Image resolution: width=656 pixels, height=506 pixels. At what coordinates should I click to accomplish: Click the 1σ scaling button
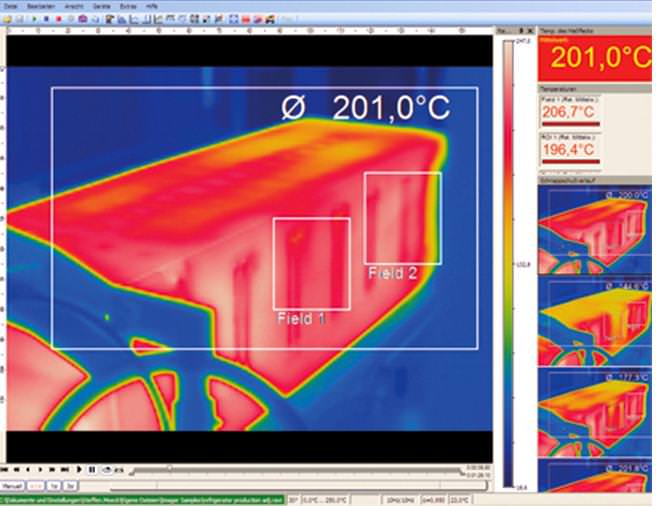tap(54, 486)
